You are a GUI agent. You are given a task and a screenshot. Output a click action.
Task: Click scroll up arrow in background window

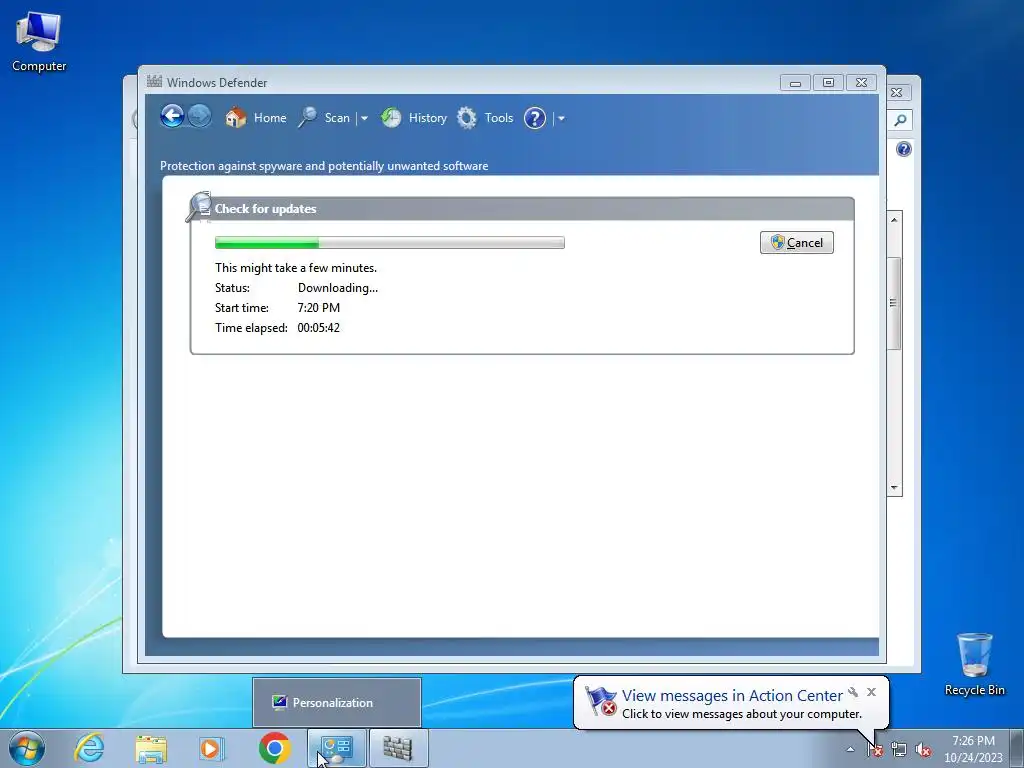coord(894,220)
